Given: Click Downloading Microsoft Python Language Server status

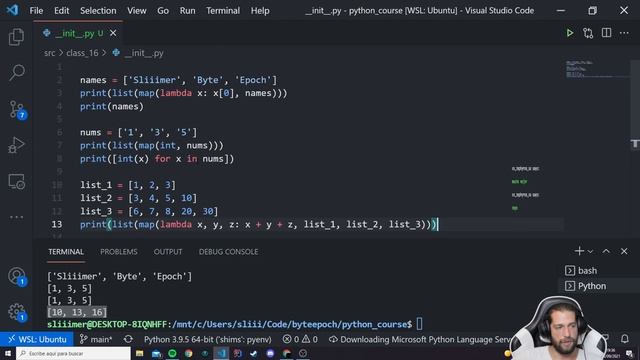Looking at the screenshot, I should pos(420,339).
